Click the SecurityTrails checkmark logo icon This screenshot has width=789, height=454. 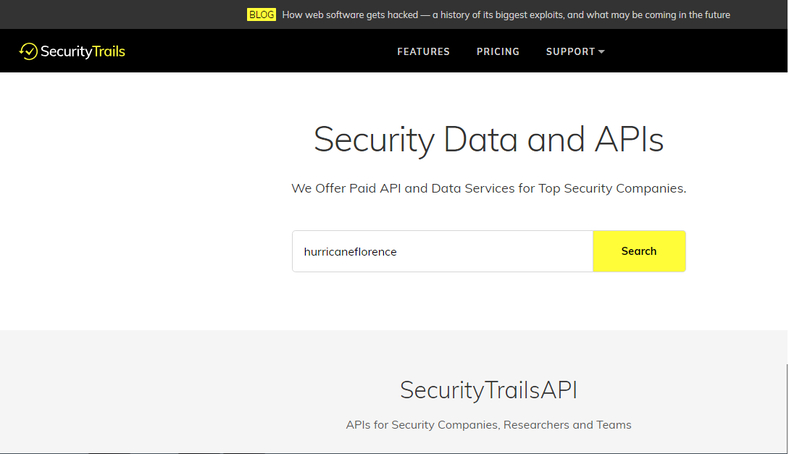click(x=29, y=51)
